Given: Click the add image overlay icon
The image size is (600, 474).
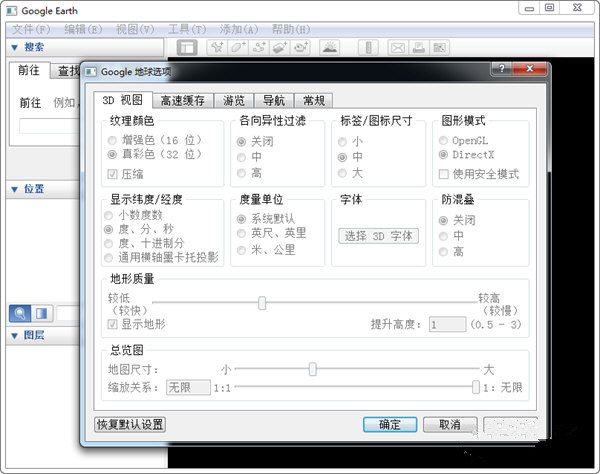Looking at the screenshot, I should point(279,48).
